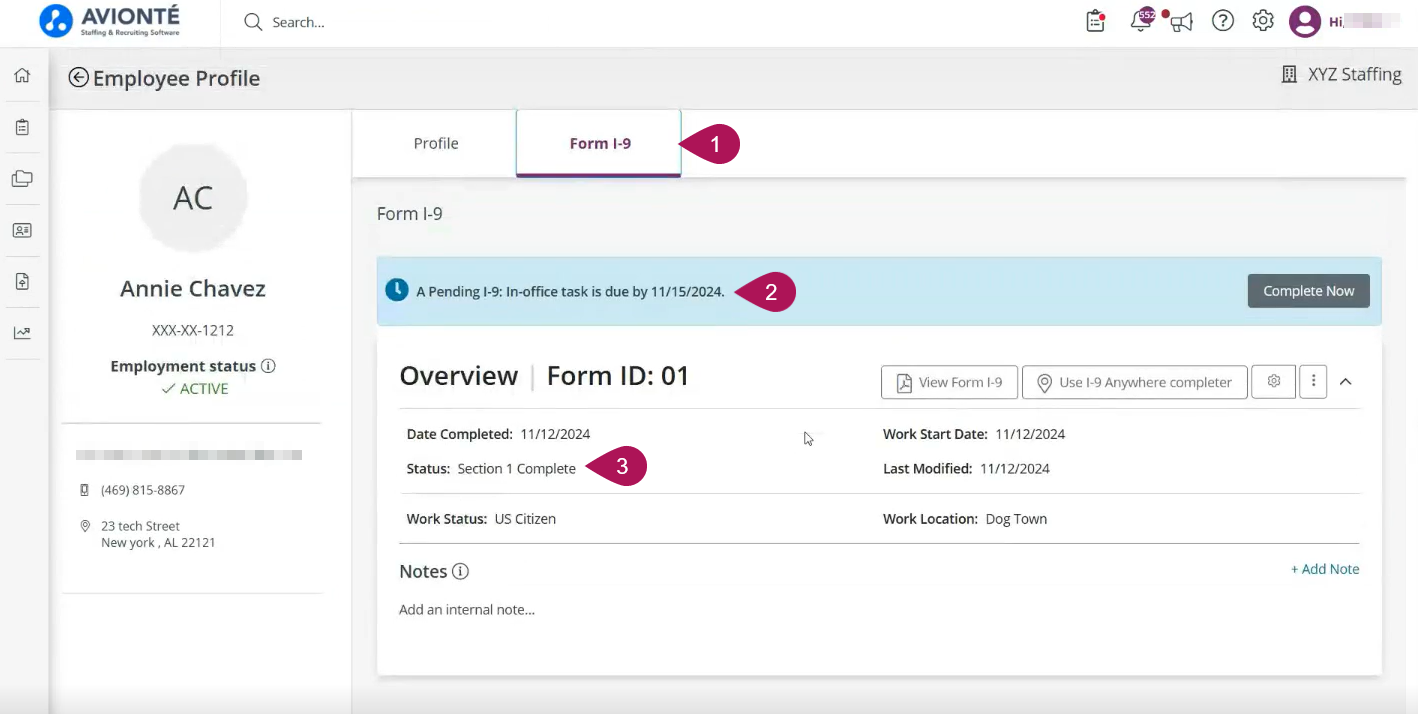Image resolution: width=1418 pixels, height=714 pixels.
Task: Click the View Form I-9 button
Action: tap(949, 382)
